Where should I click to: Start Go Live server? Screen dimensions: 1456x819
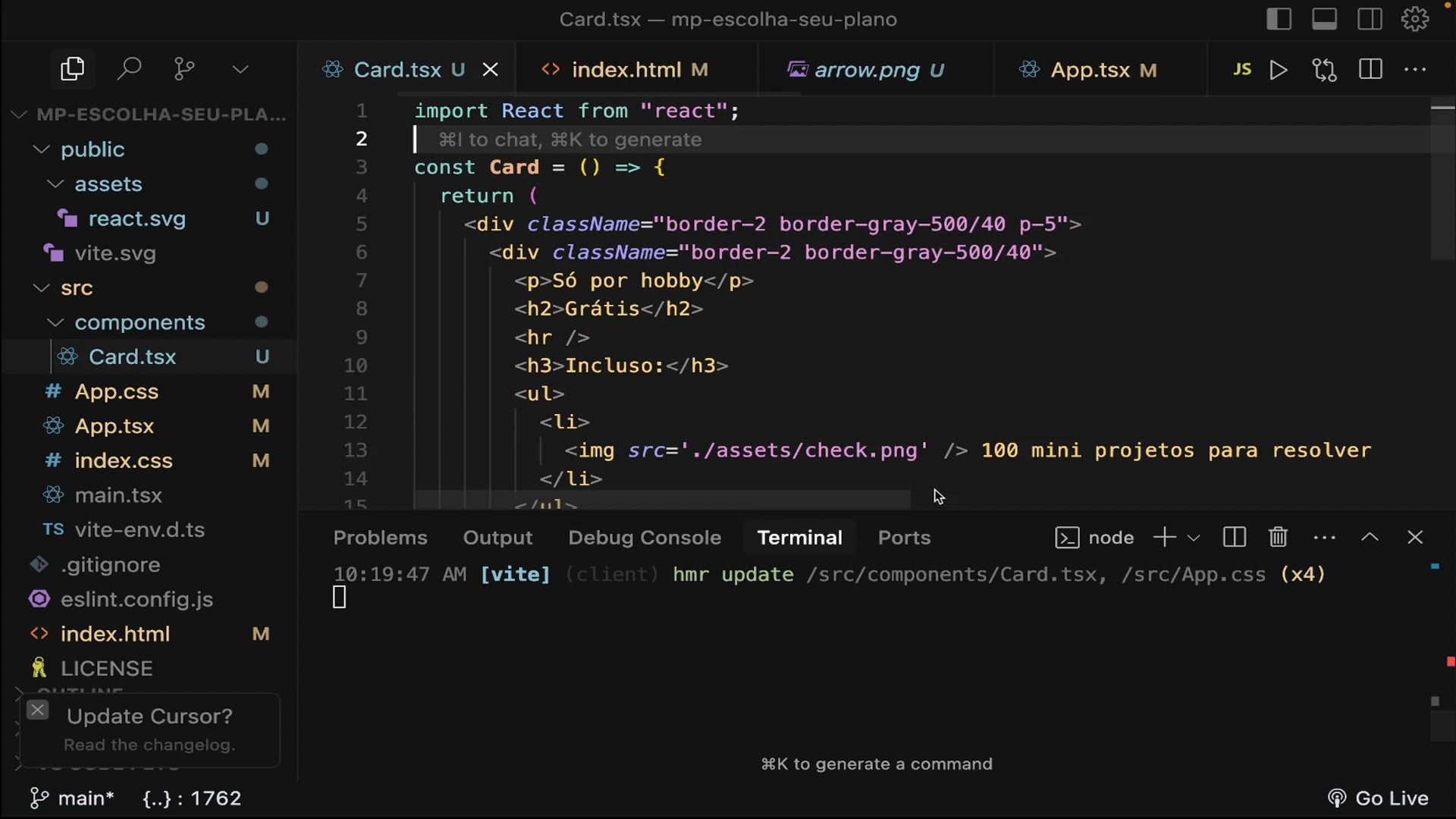point(1378,799)
